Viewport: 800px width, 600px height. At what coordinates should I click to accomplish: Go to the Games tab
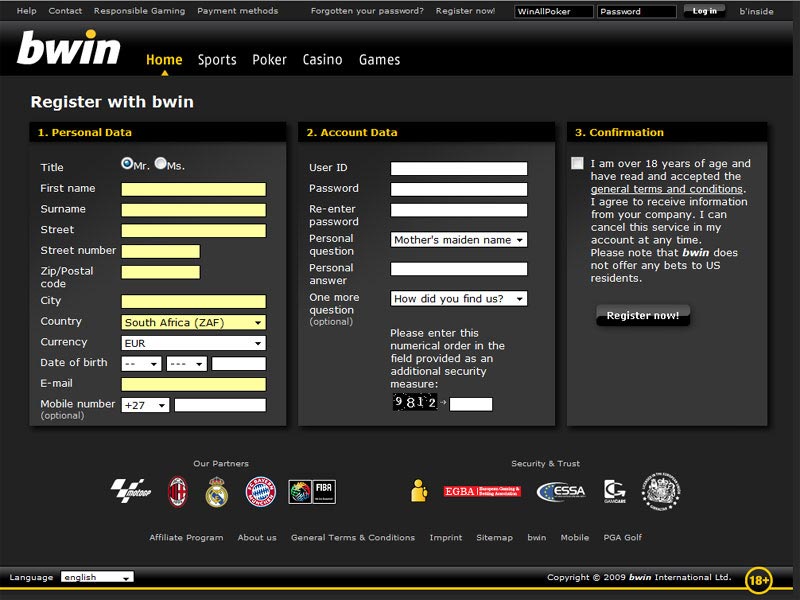[x=380, y=60]
